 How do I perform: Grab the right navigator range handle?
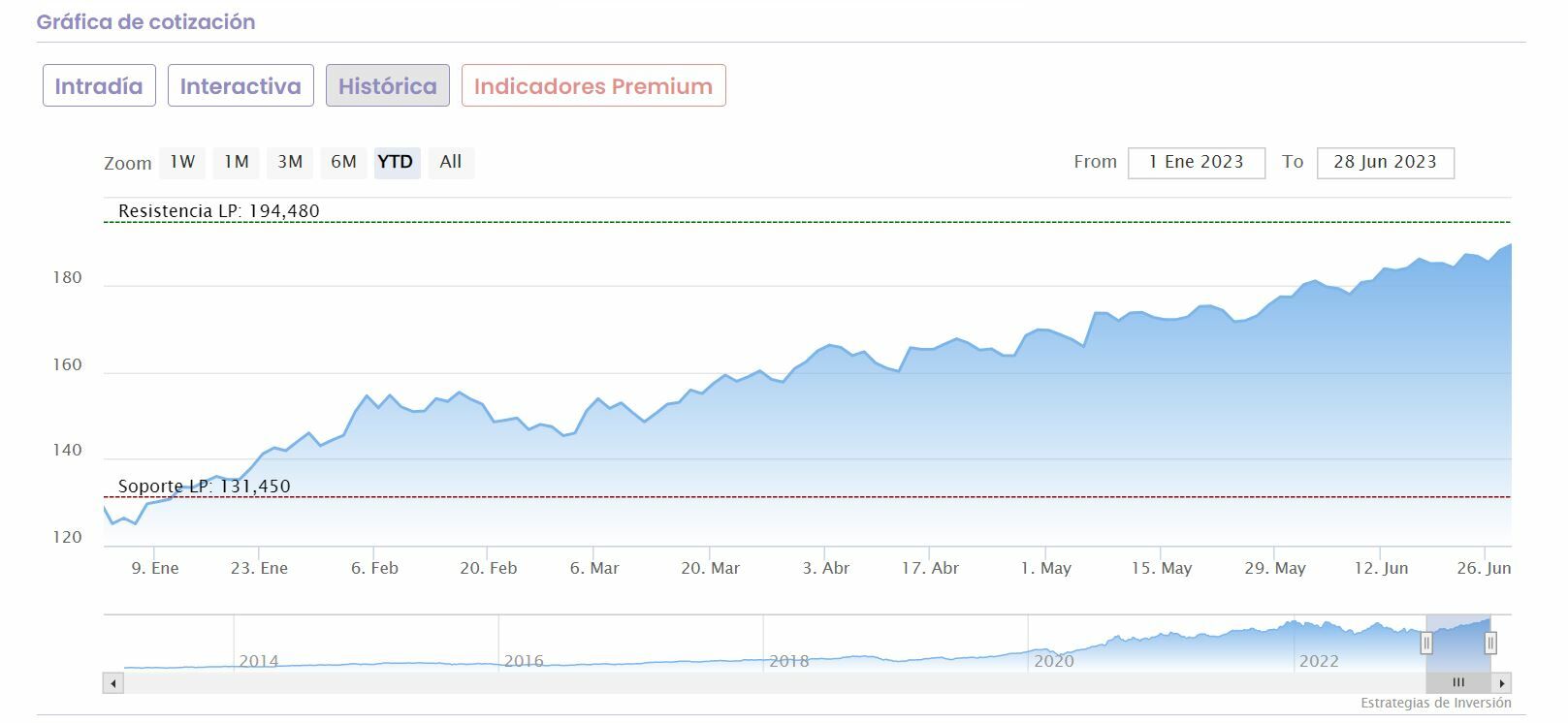(x=1490, y=643)
